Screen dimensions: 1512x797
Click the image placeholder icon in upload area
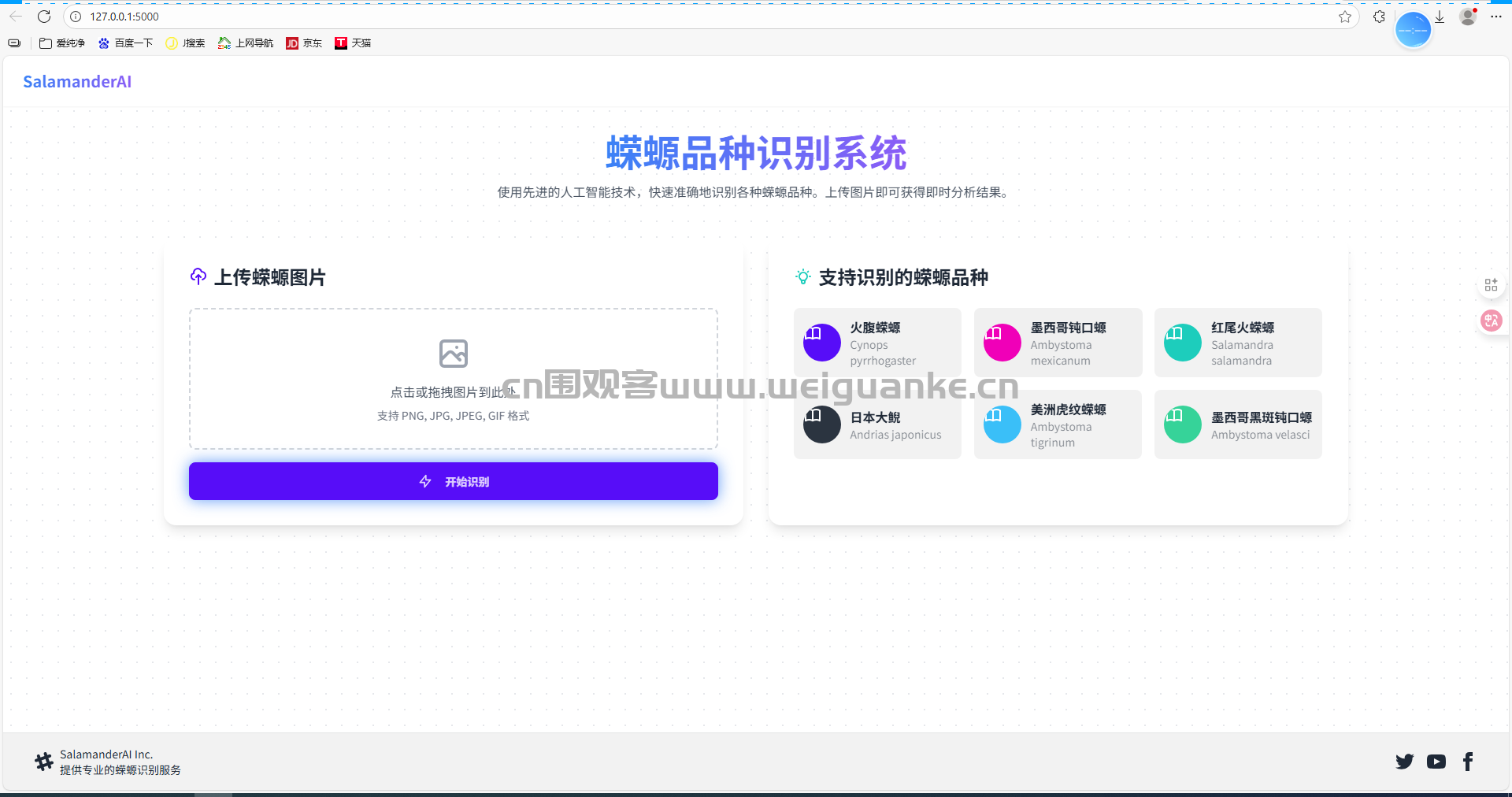coord(453,354)
